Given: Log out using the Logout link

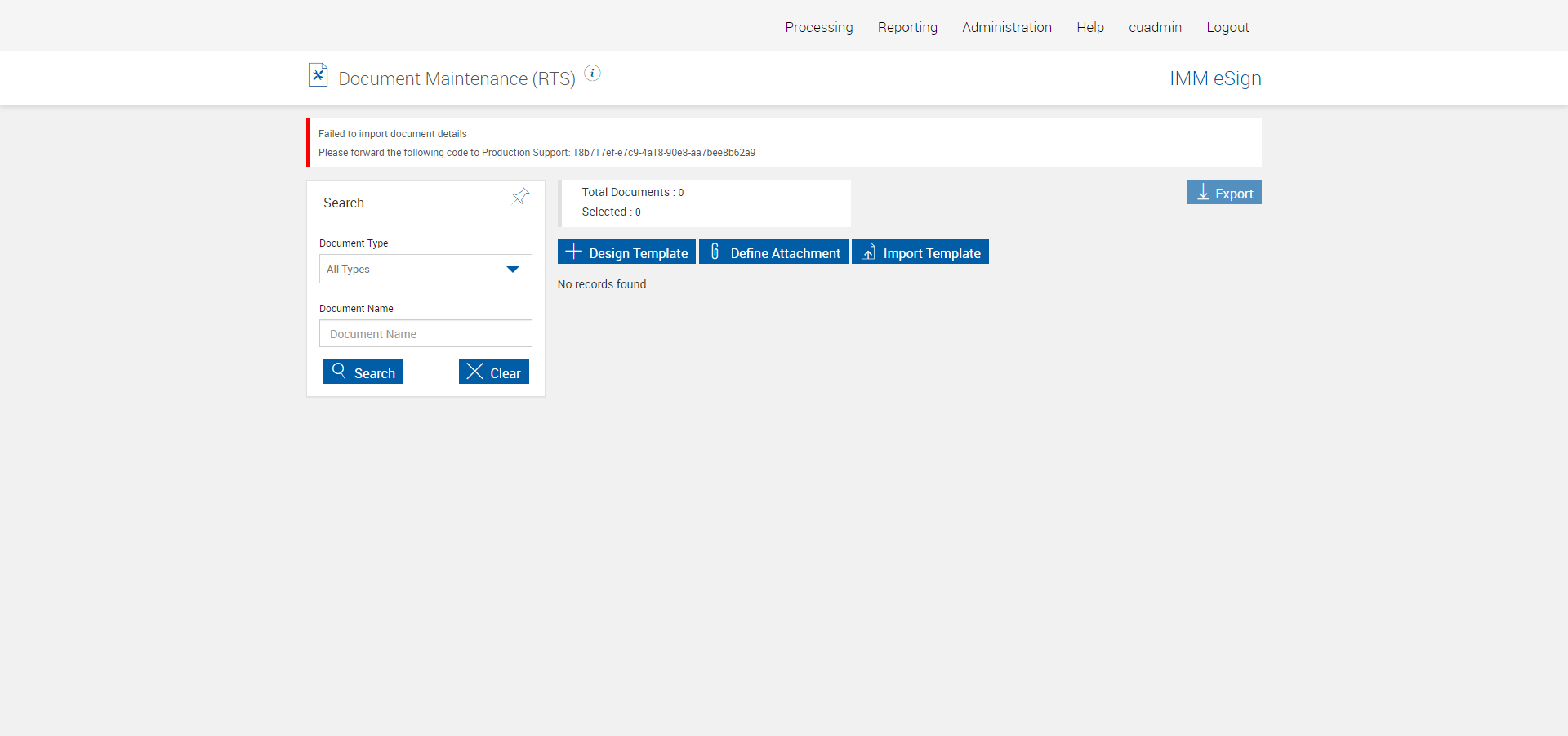Looking at the screenshot, I should [1227, 27].
